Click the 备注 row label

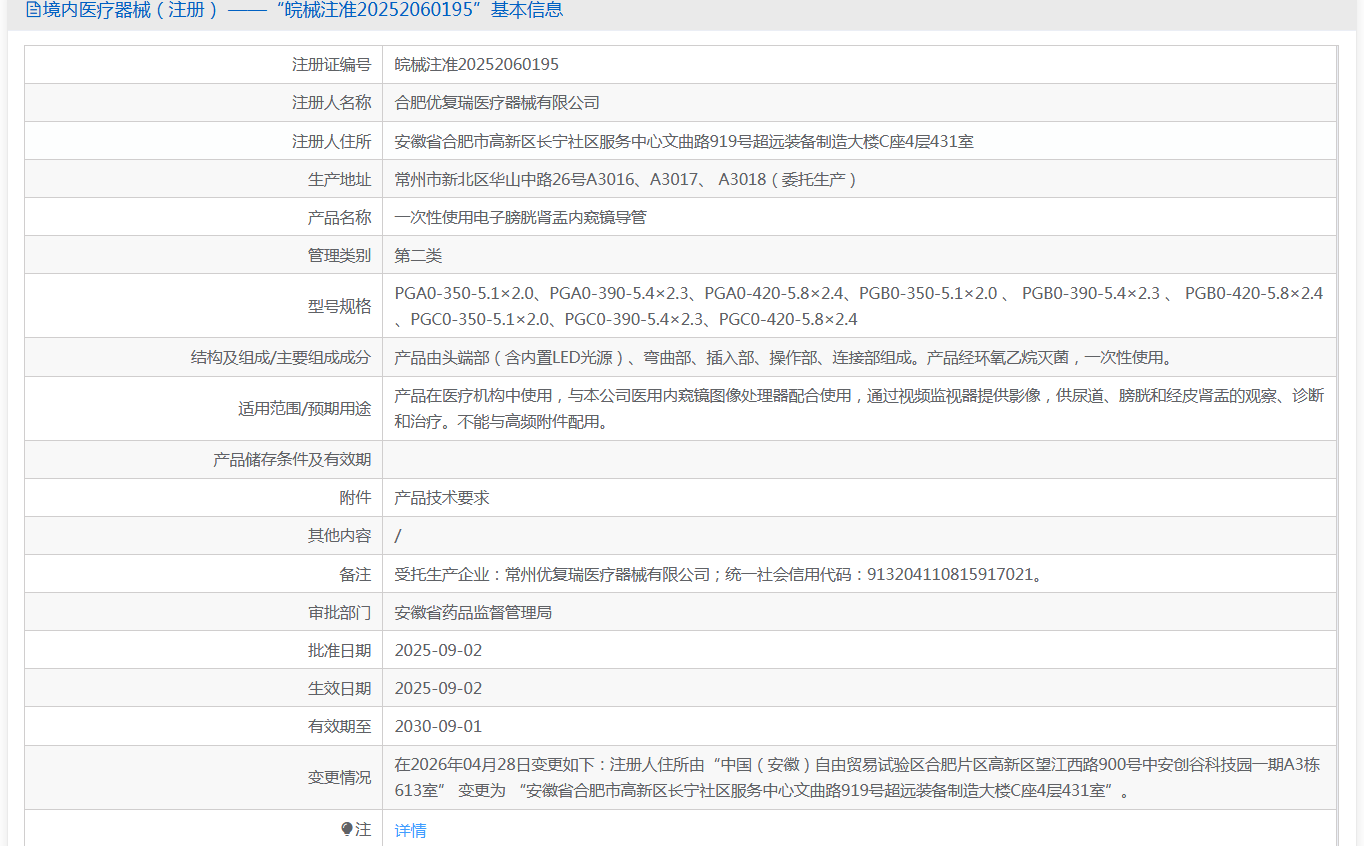[x=355, y=574]
